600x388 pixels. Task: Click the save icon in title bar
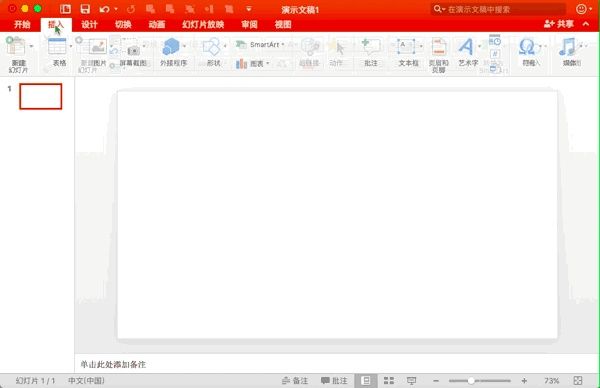point(85,9)
